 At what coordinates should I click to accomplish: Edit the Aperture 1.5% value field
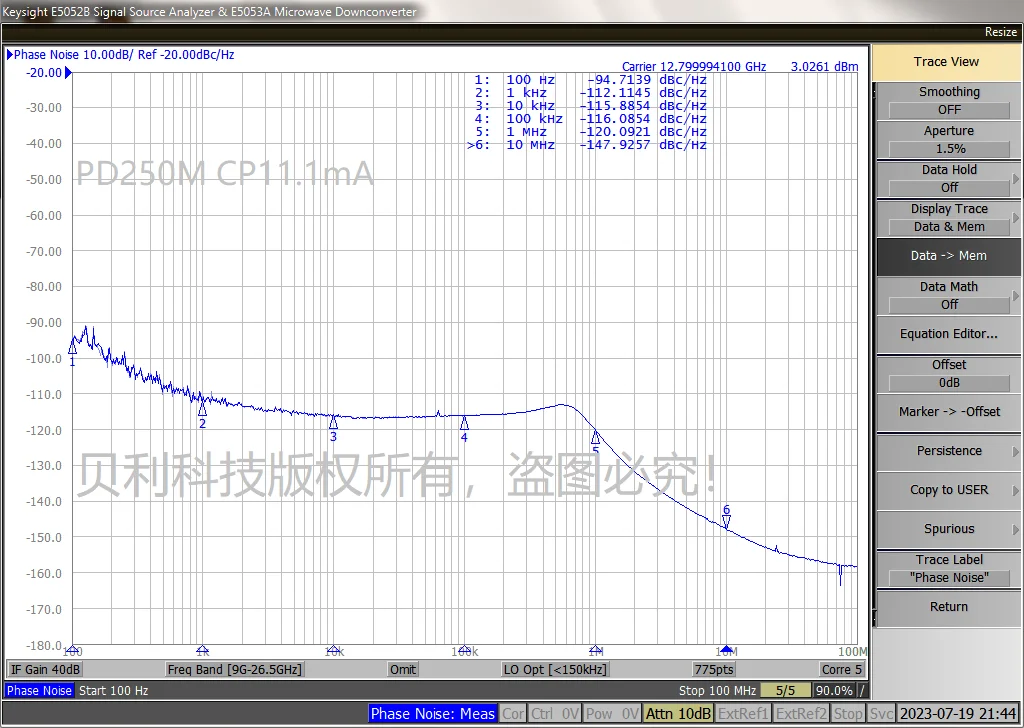coord(948,148)
